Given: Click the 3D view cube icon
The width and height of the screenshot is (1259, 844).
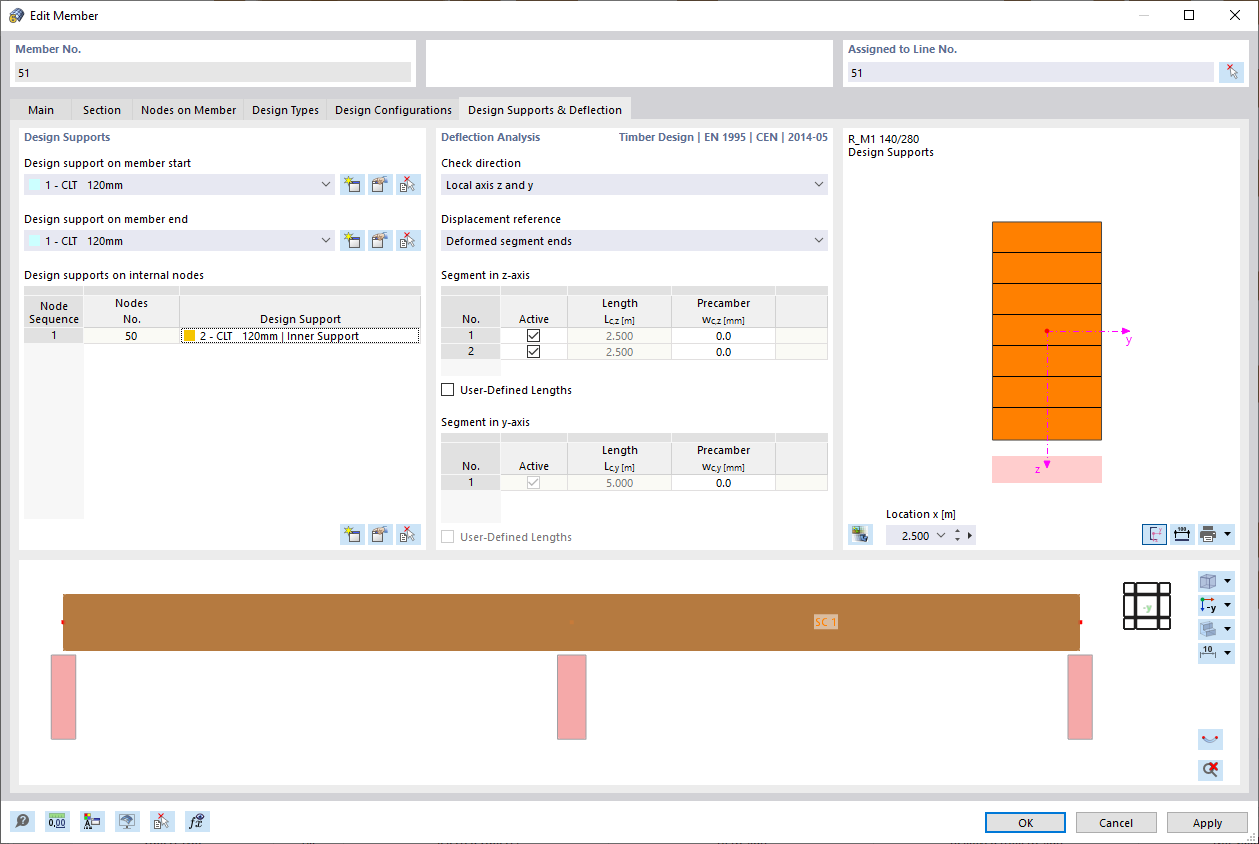Looking at the screenshot, I should coord(1209,581).
